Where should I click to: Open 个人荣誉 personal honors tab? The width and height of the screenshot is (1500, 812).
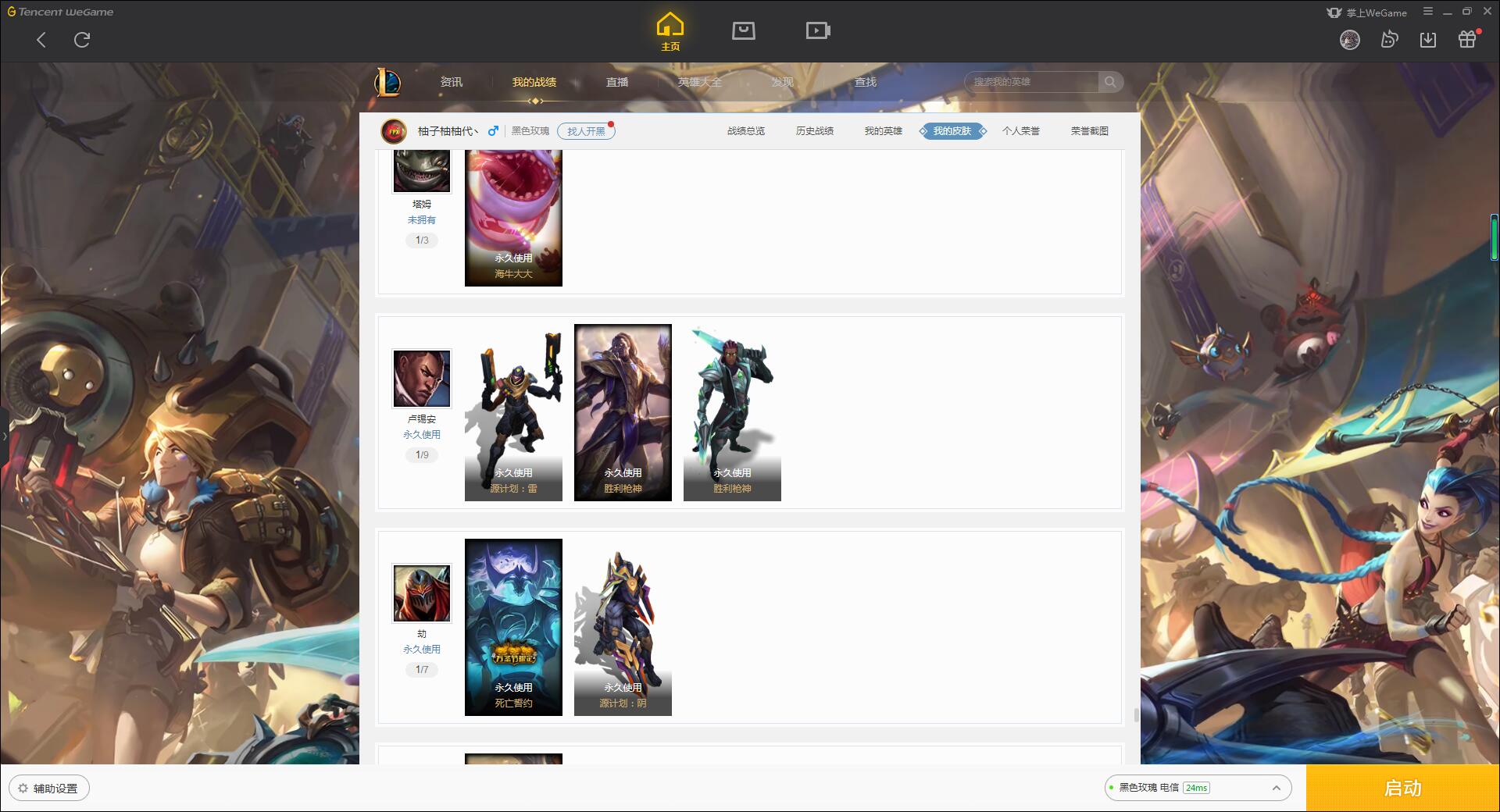[1021, 131]
